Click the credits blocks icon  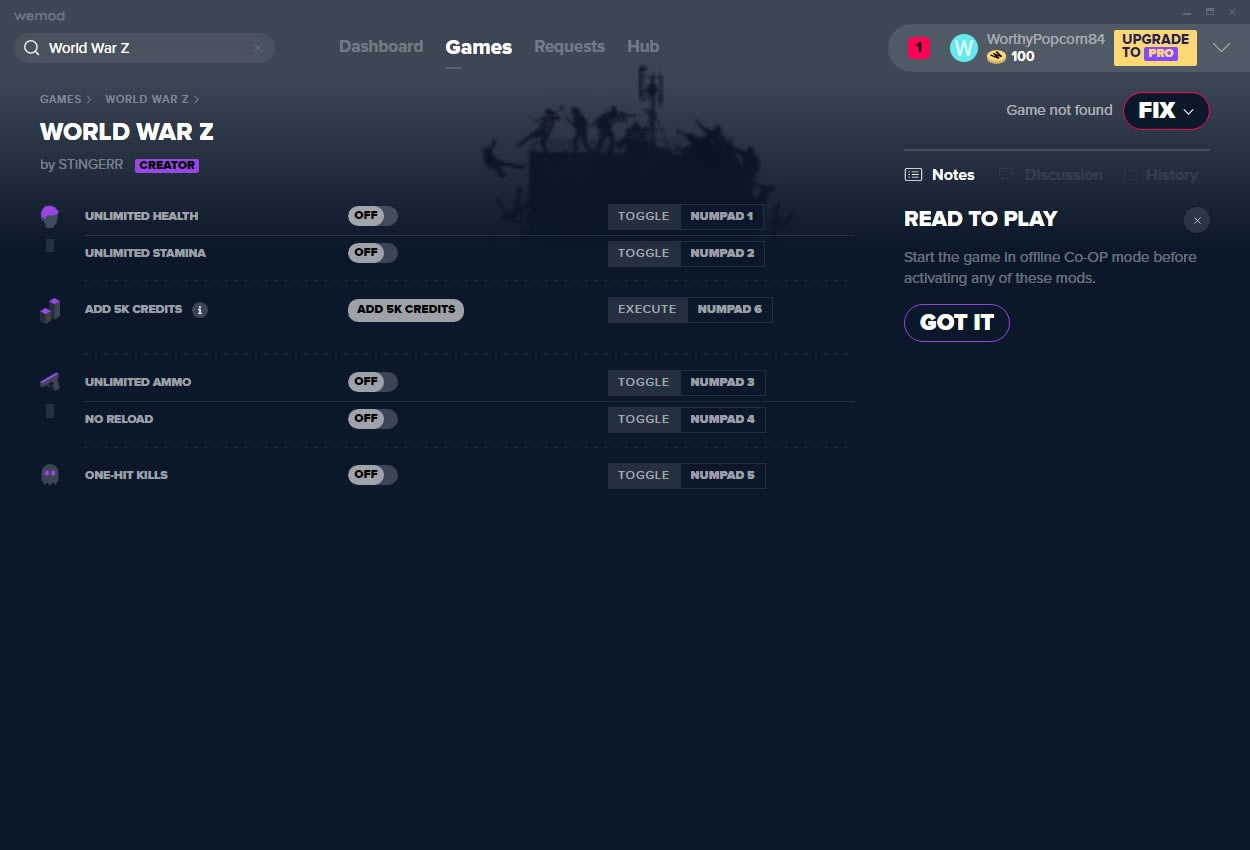point(50,310)
